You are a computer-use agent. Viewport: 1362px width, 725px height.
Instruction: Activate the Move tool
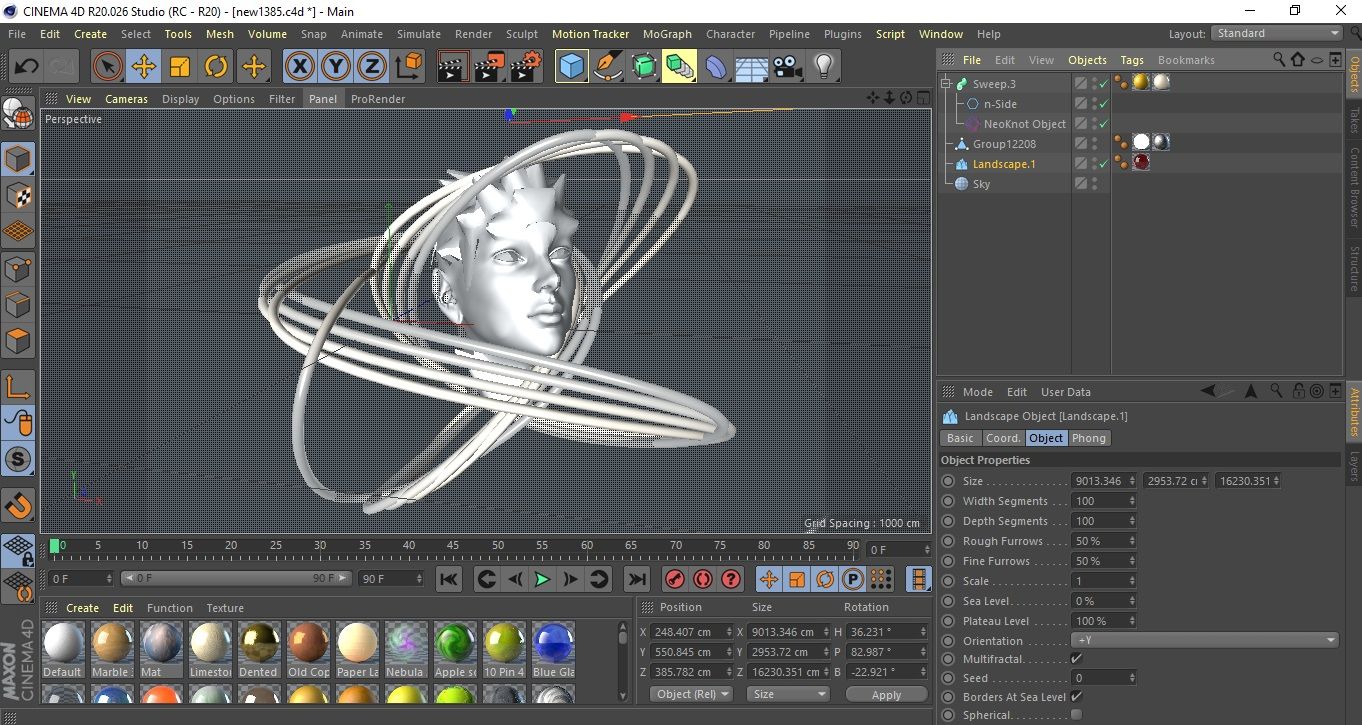pos(144,67)
